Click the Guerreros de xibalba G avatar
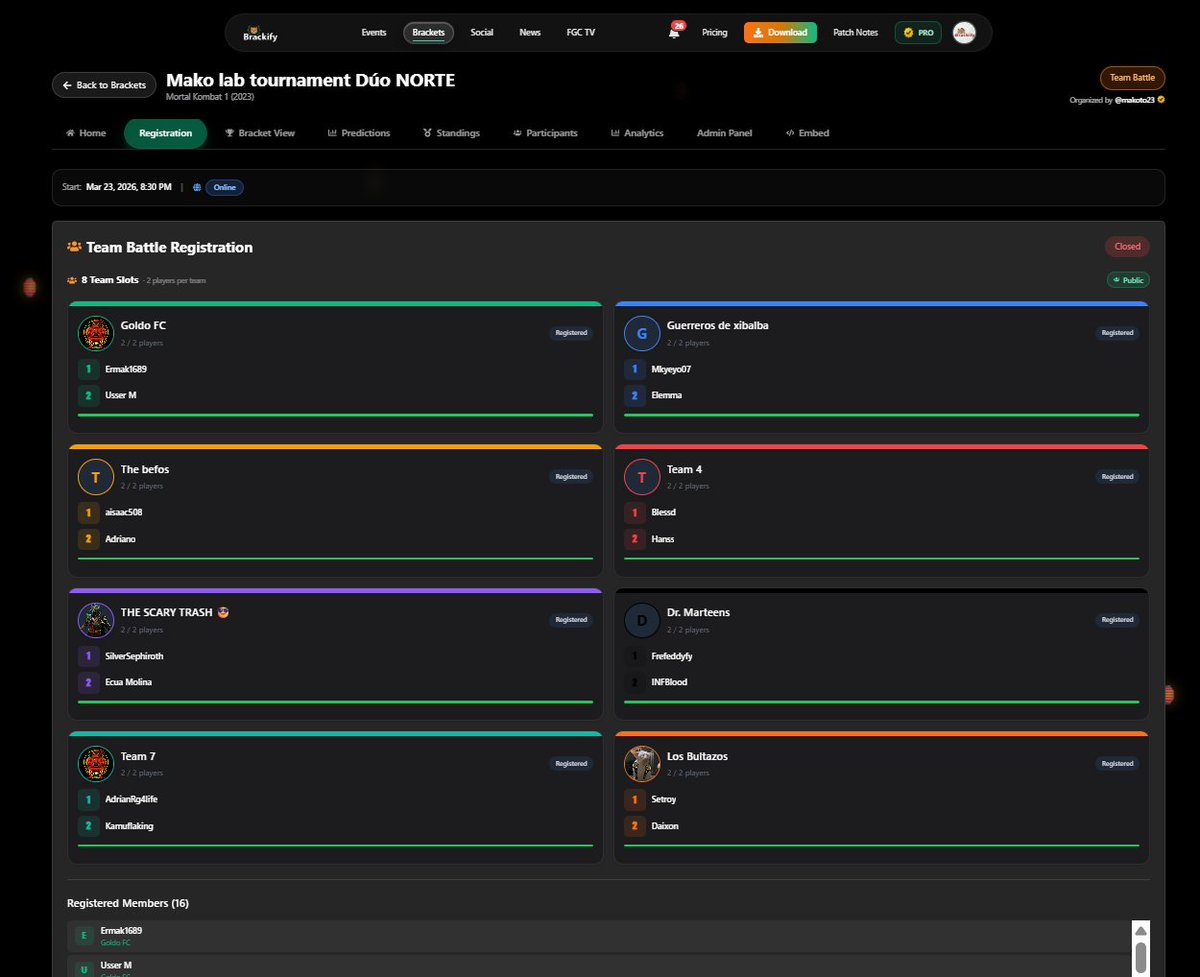Screen dimensions: 1200x977 [642, 333]
